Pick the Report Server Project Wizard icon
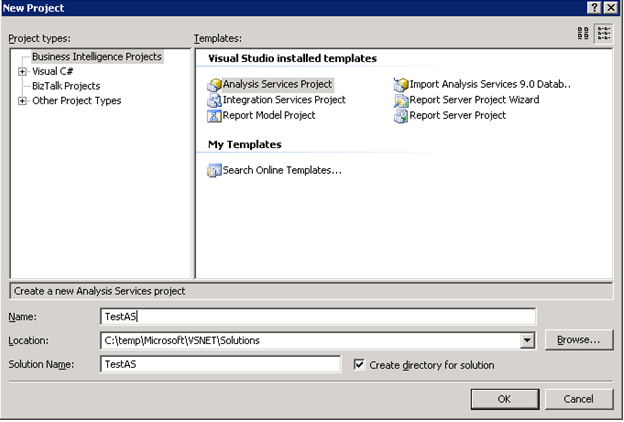The height and width of the screenshot is (422, 624). coord(401,100)
